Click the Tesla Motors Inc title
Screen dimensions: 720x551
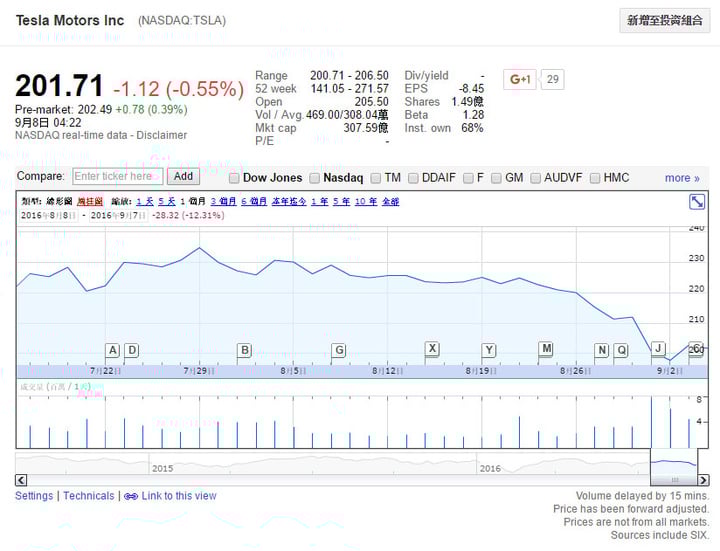pos(70,21)
